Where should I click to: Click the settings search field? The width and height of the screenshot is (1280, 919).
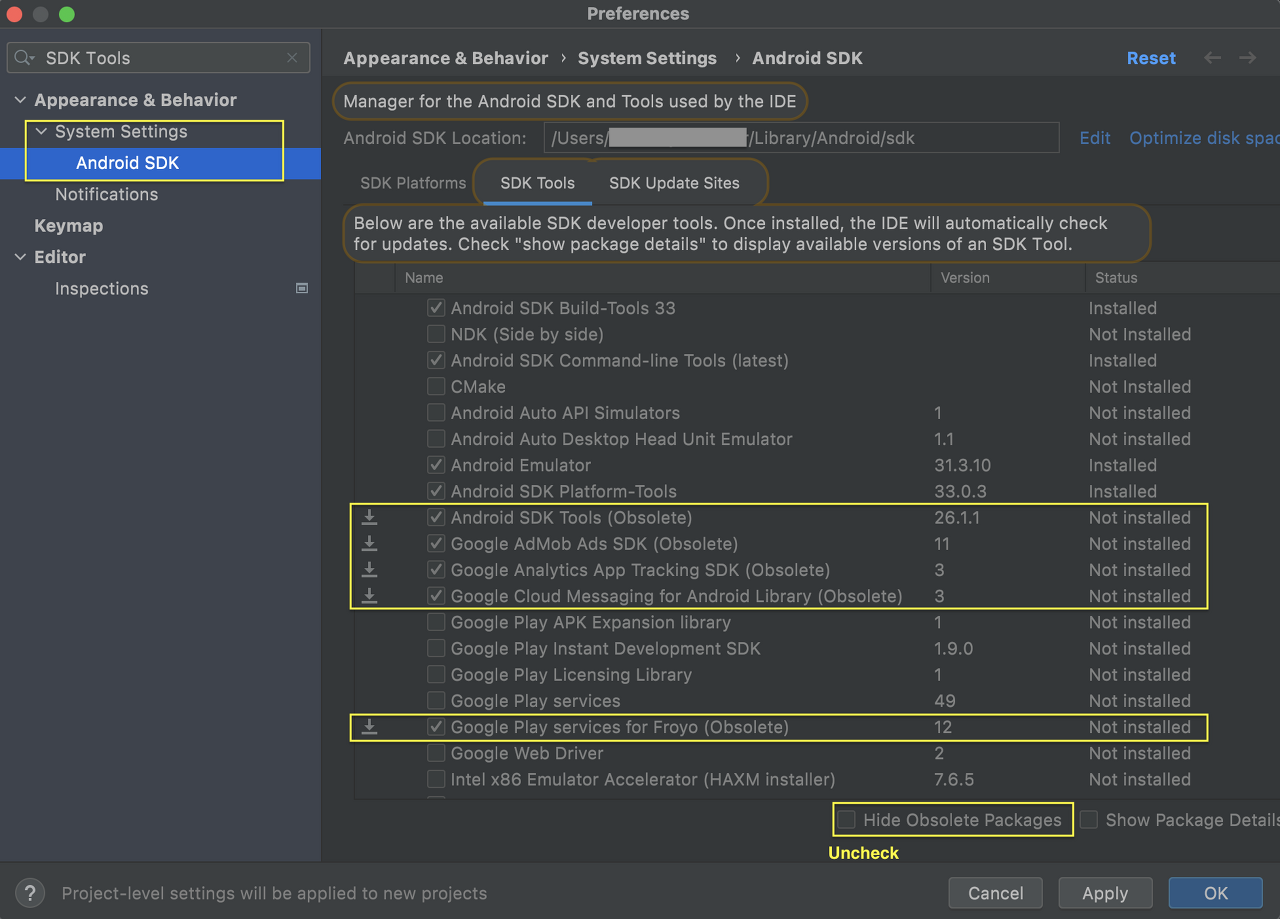click(160, 58)
